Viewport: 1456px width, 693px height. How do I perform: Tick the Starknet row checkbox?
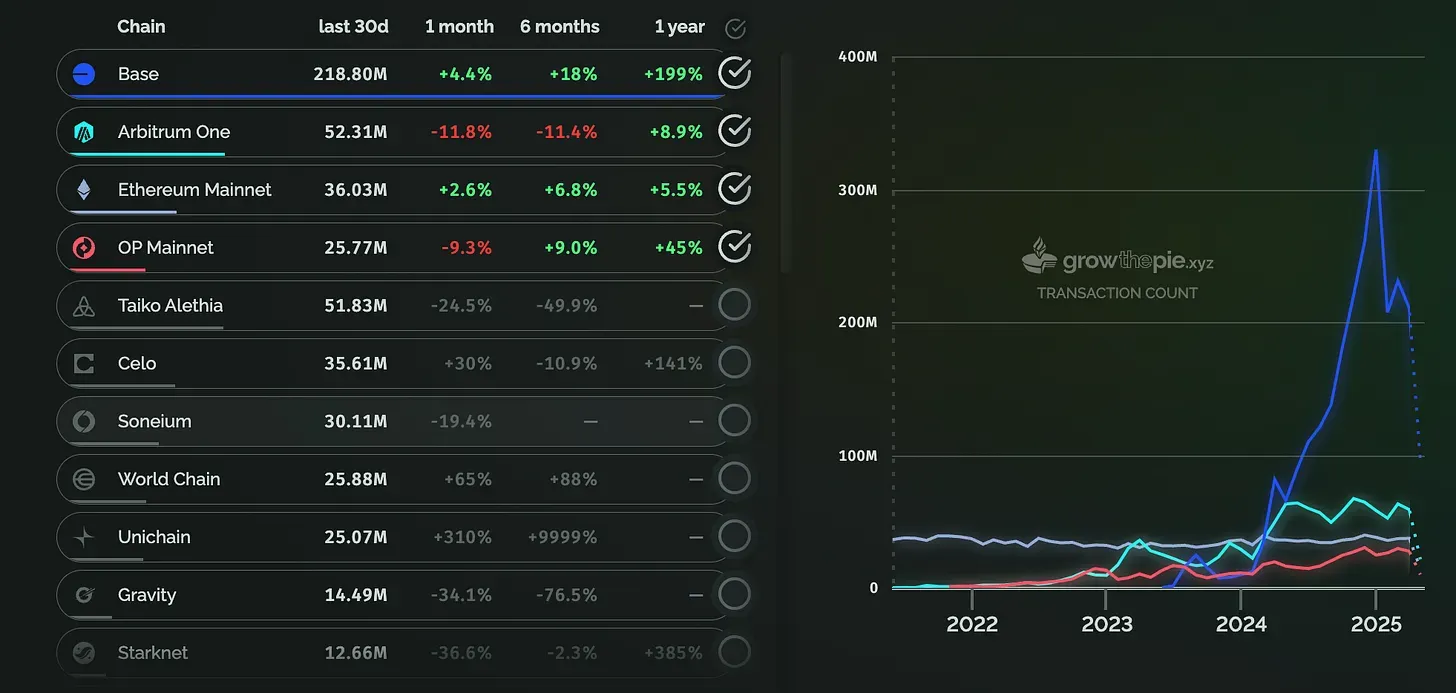pyautogui.click(x=735, y=652)
